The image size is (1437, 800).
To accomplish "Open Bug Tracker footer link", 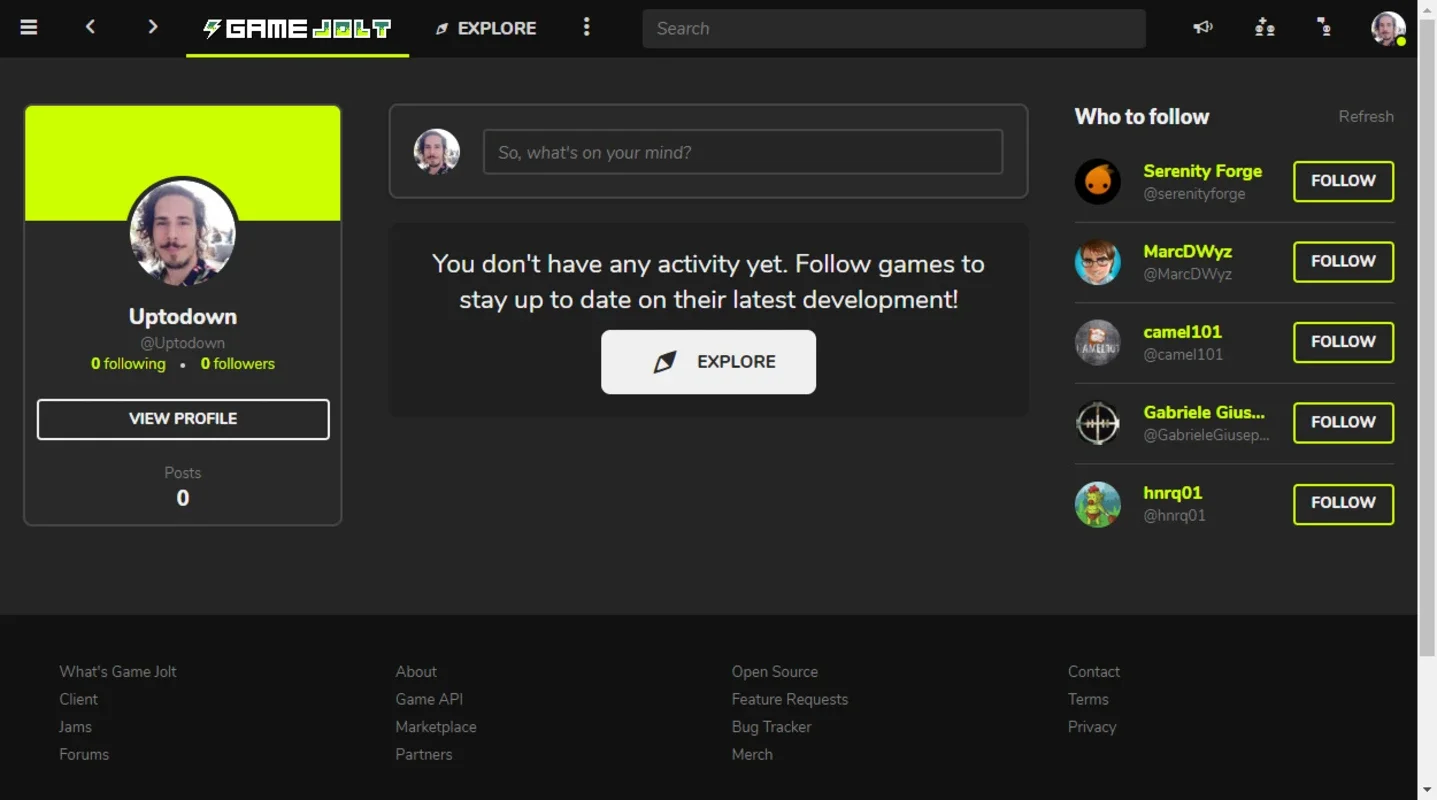I will (772, 727).
